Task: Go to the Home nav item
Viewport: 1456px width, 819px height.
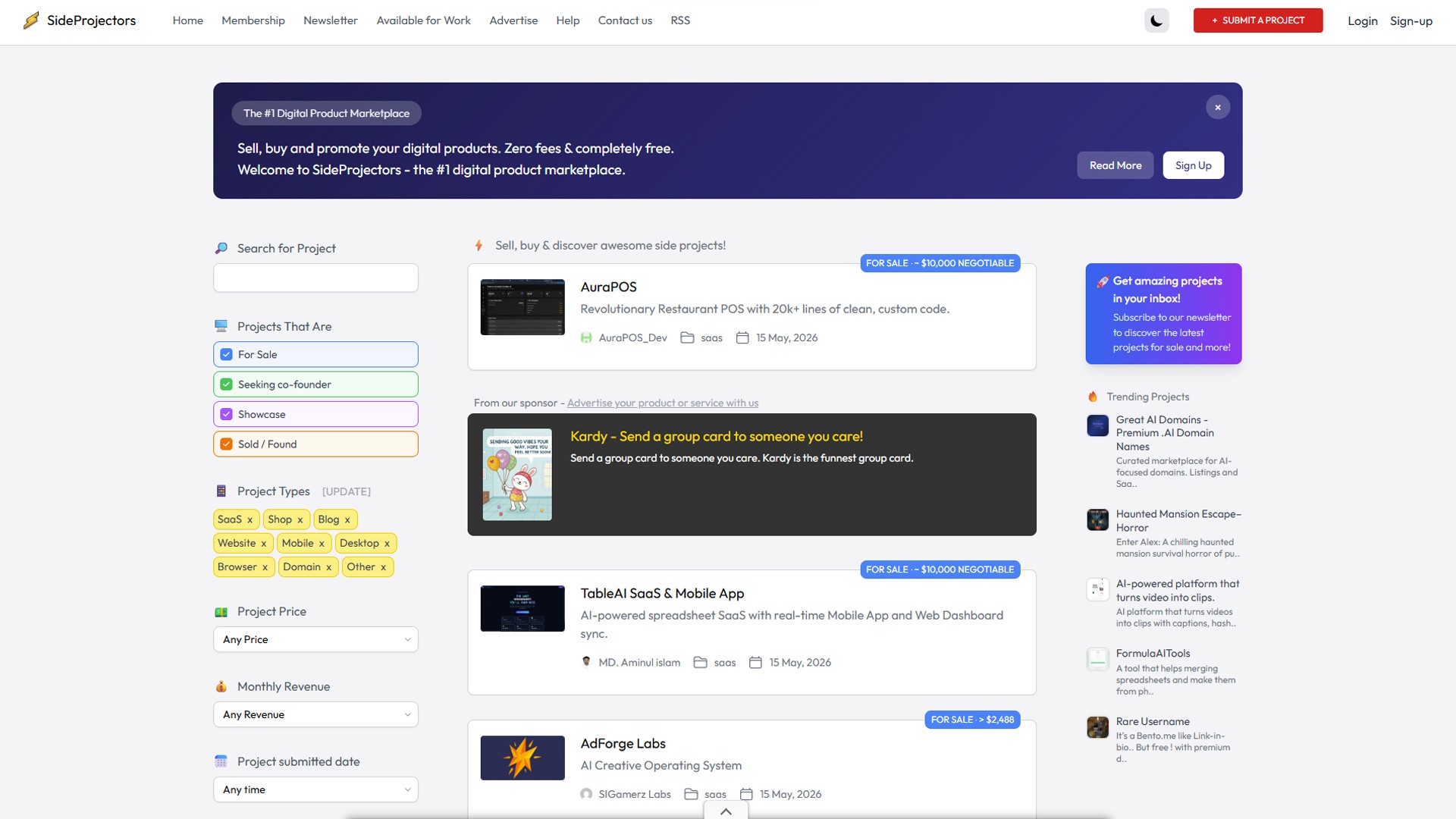Action: [x=188, y=20]
